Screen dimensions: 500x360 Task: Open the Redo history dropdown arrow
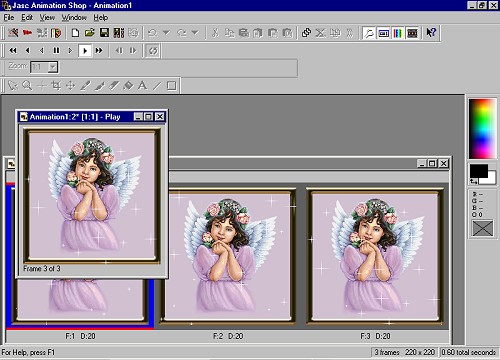tap(195, 33)
